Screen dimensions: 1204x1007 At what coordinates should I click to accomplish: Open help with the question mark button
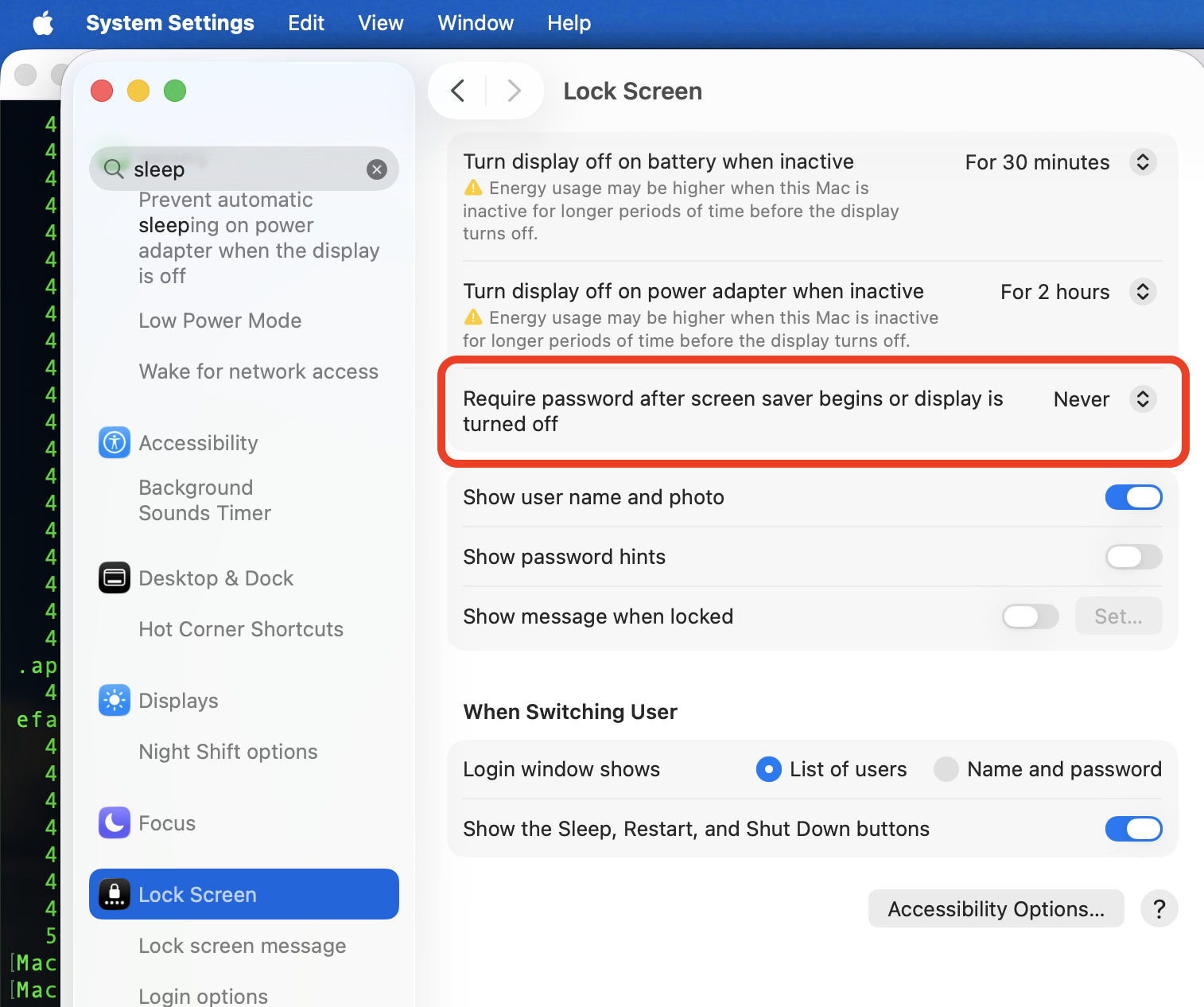click(1159, 908)
